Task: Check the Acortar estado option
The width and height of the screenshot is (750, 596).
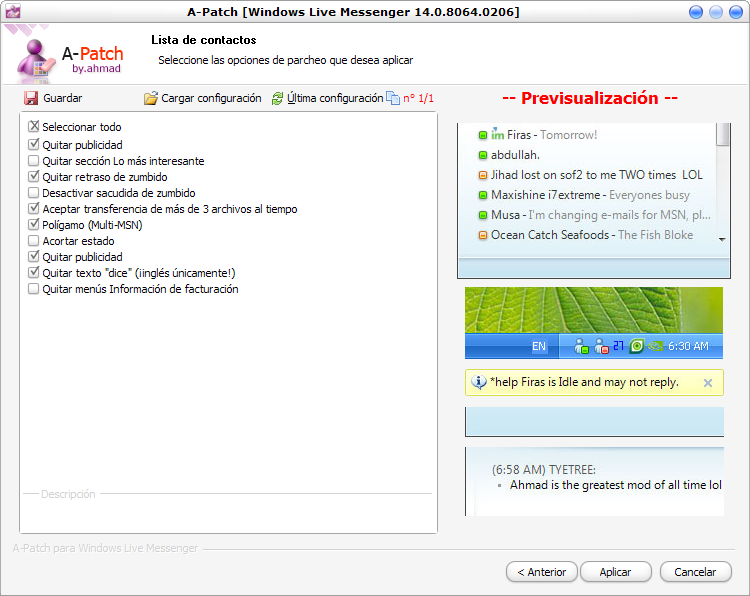Action: [x=34, y=241]
